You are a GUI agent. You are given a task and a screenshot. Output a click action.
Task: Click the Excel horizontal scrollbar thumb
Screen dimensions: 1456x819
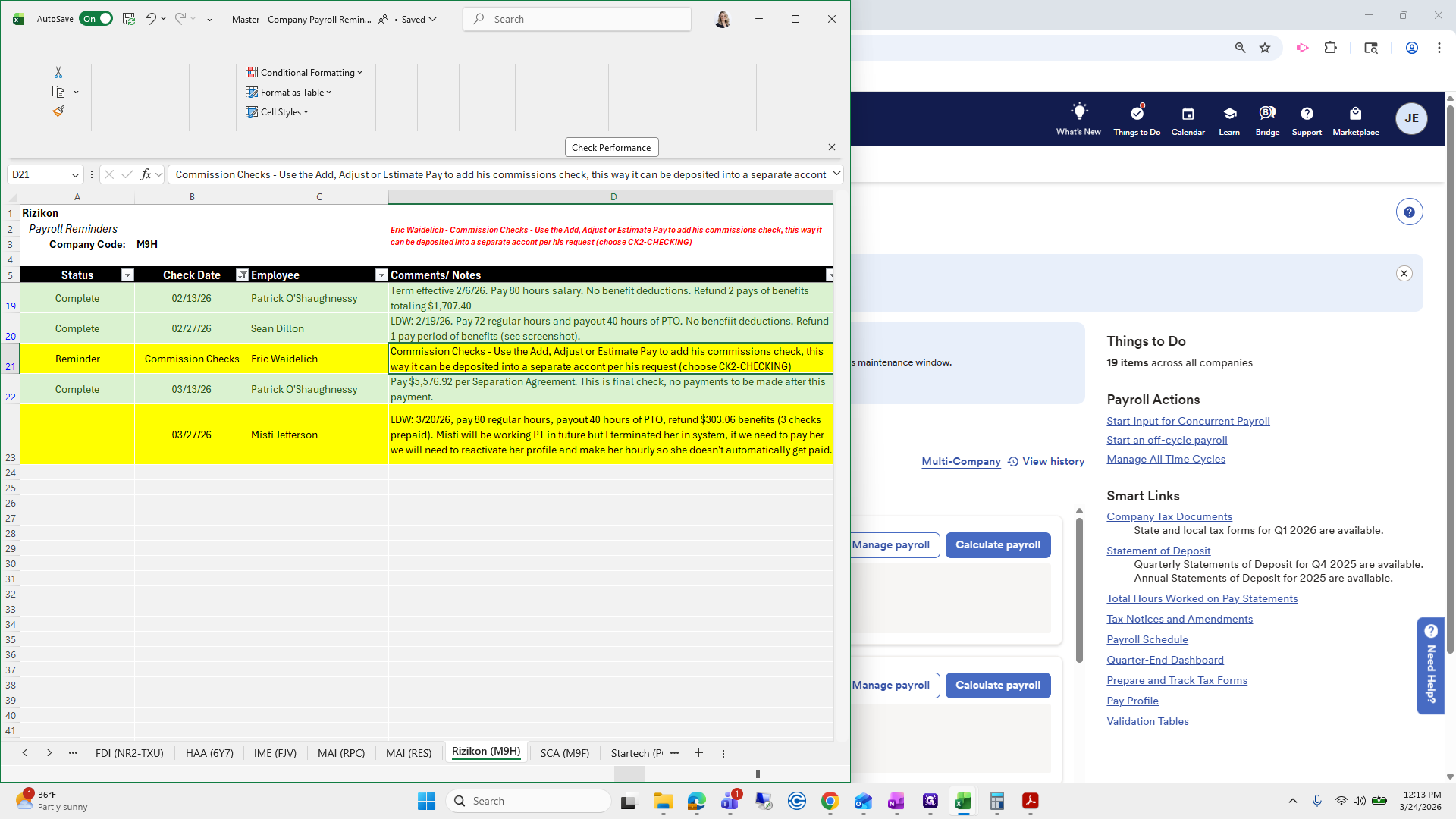click(629, 773)
